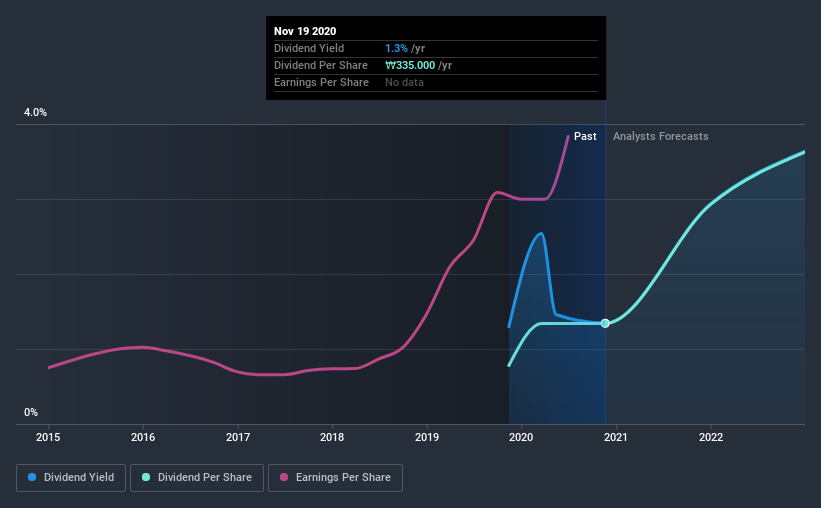Click the 2022 x-axis label
Image resolution: width=821 pixels, height=508 pixels.
click(x=711, y=437)
